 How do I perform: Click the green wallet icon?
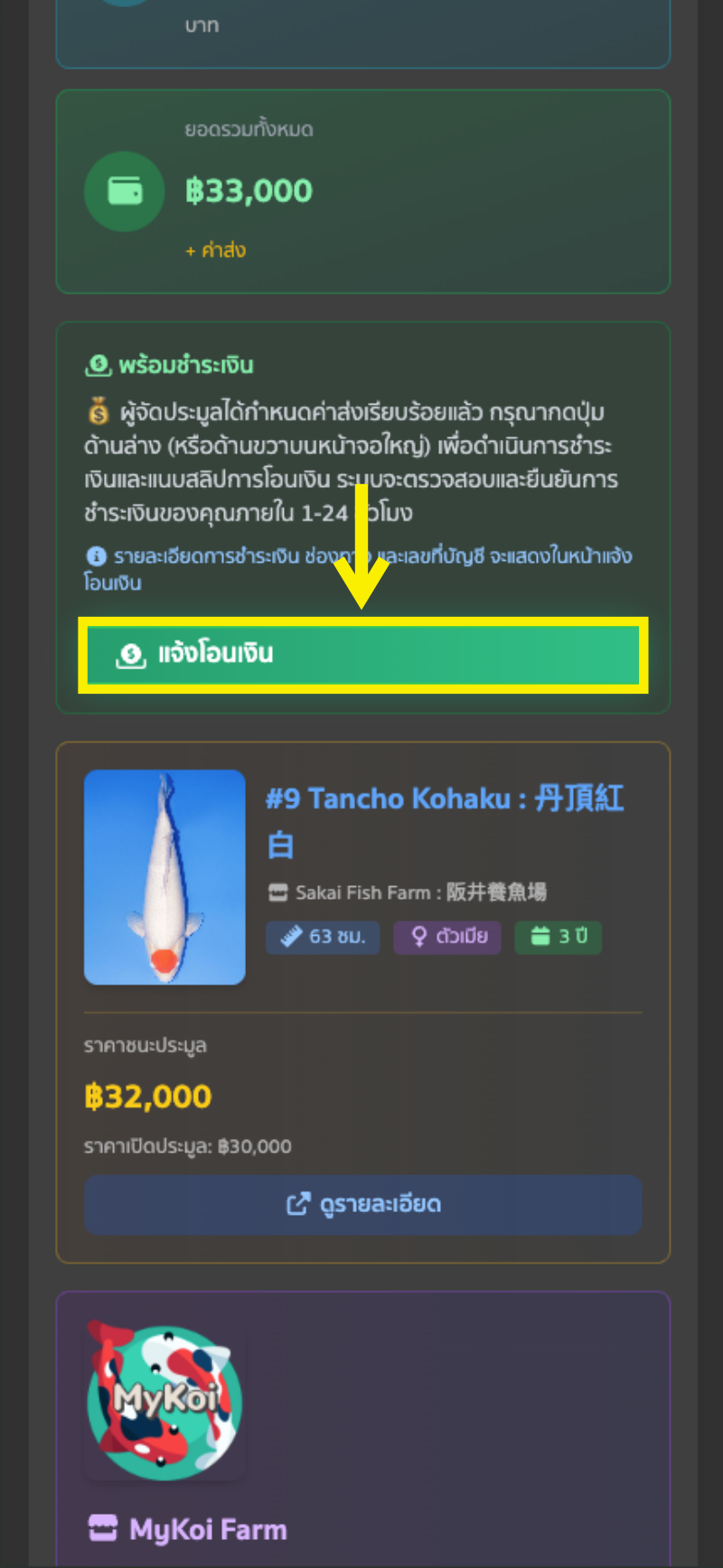[x=125, y=191]
